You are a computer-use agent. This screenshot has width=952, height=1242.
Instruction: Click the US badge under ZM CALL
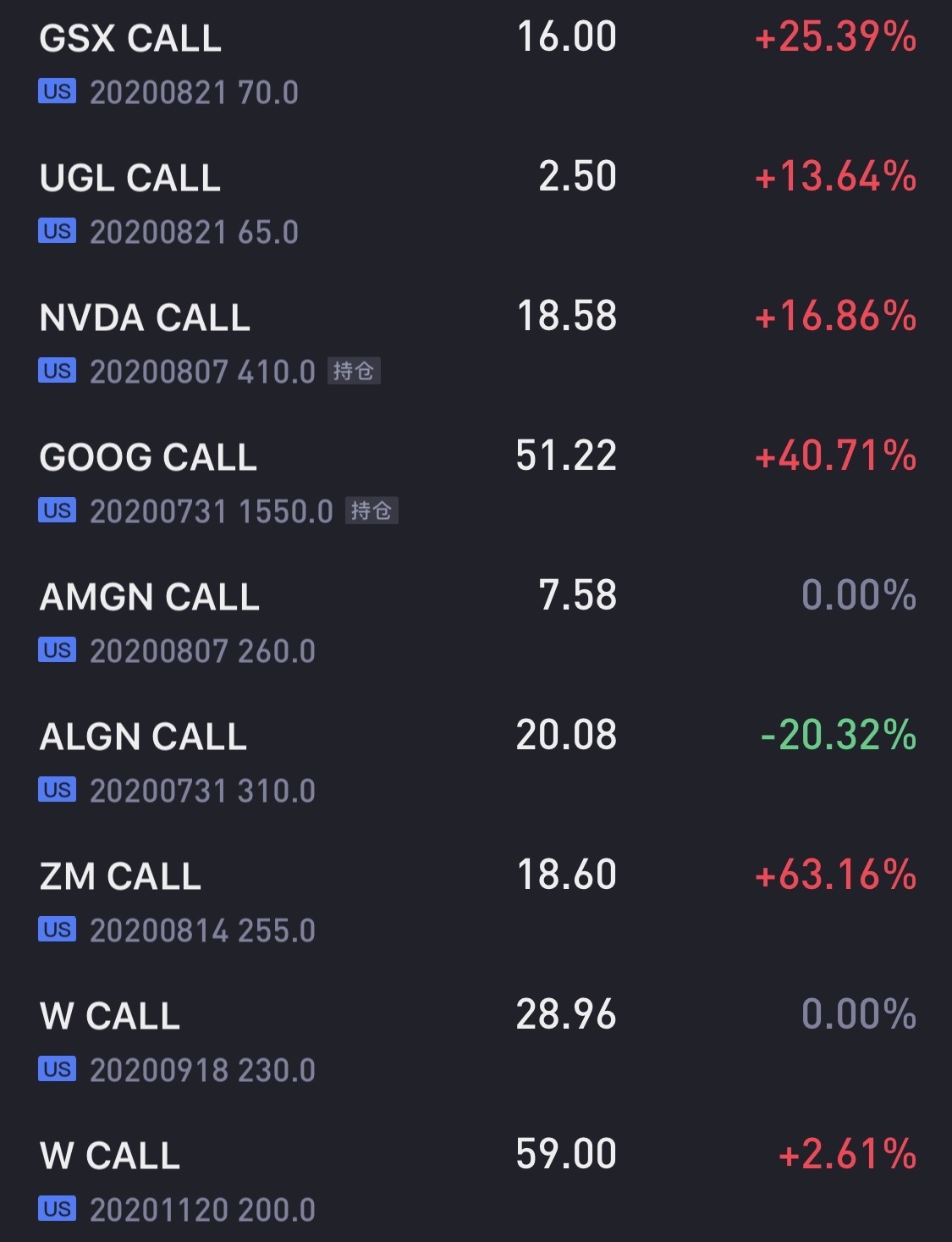pos(57,930)
